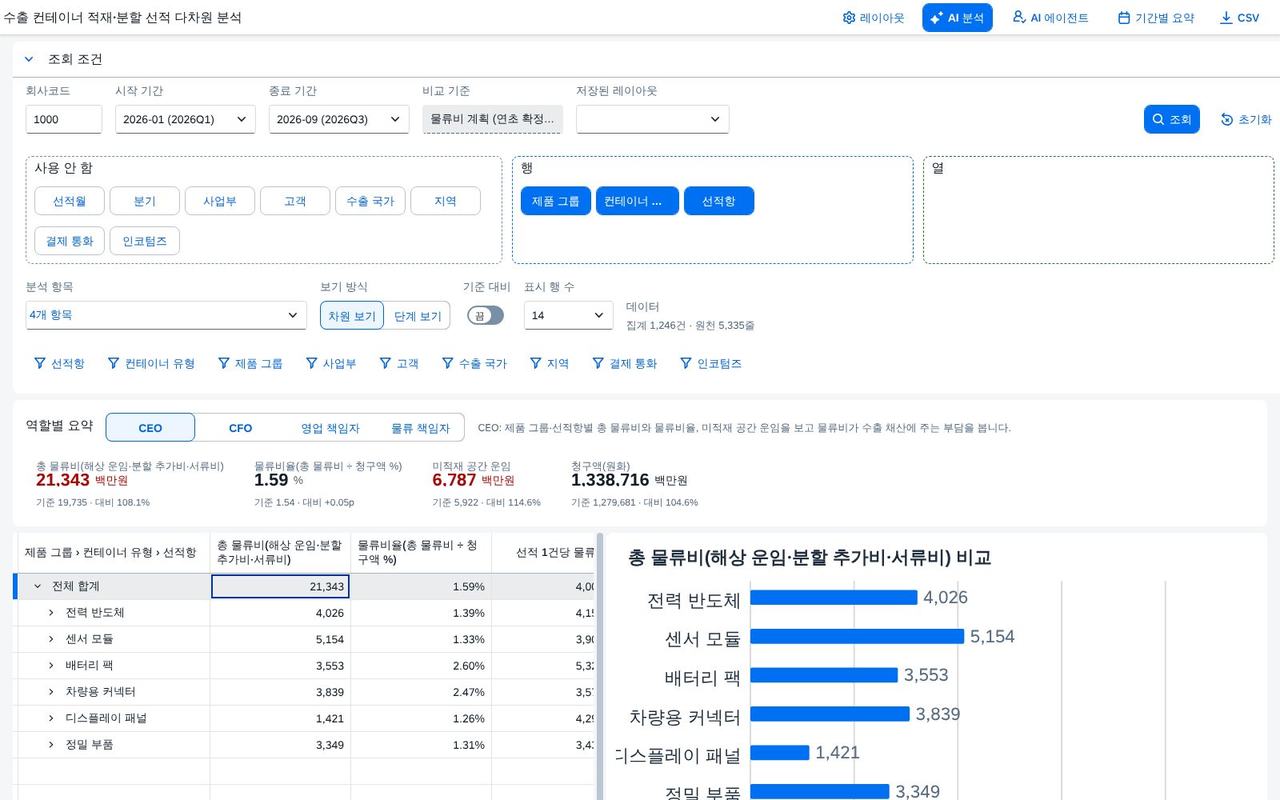Switch to the CFO role tab
The height and width of the screenshot is (800, 1280).
click(240, 428)
